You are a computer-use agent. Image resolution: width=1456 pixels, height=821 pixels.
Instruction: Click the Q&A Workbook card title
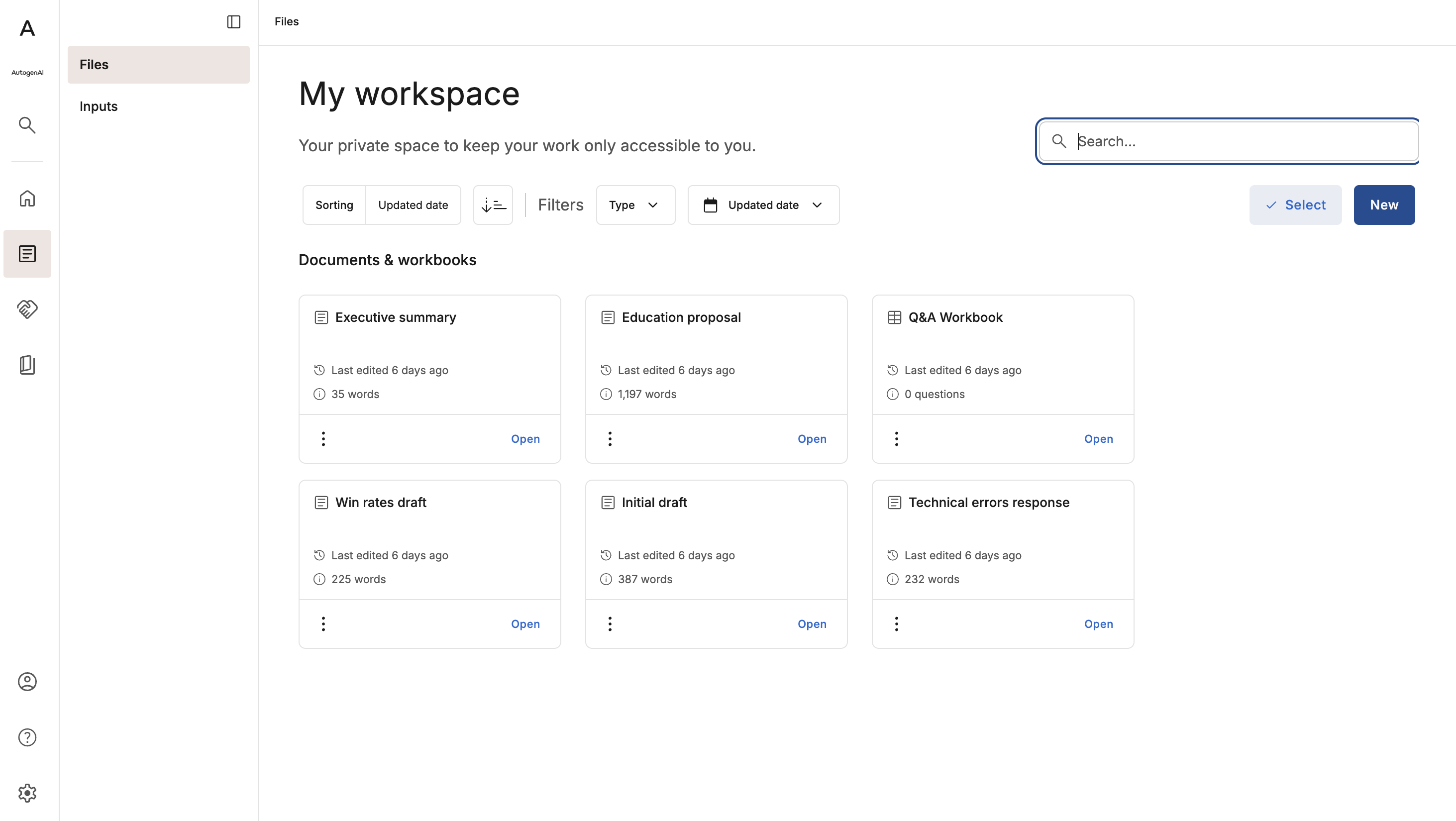(955, 317)
